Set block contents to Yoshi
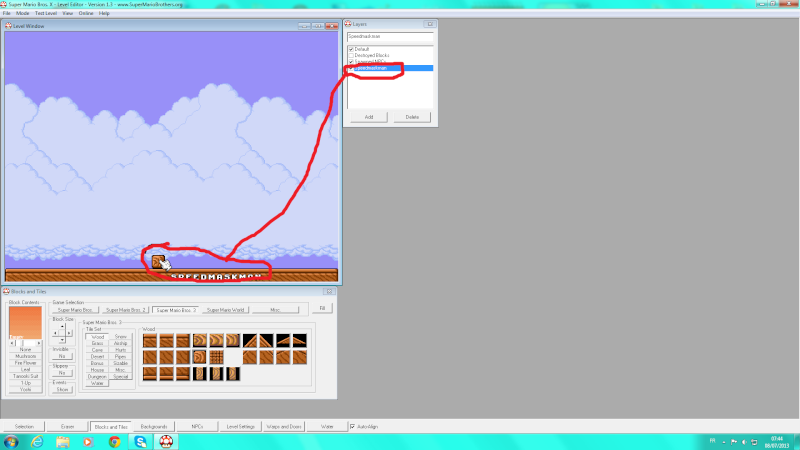Viewport: 800px width, 450px height. click(x=26, y=389)
